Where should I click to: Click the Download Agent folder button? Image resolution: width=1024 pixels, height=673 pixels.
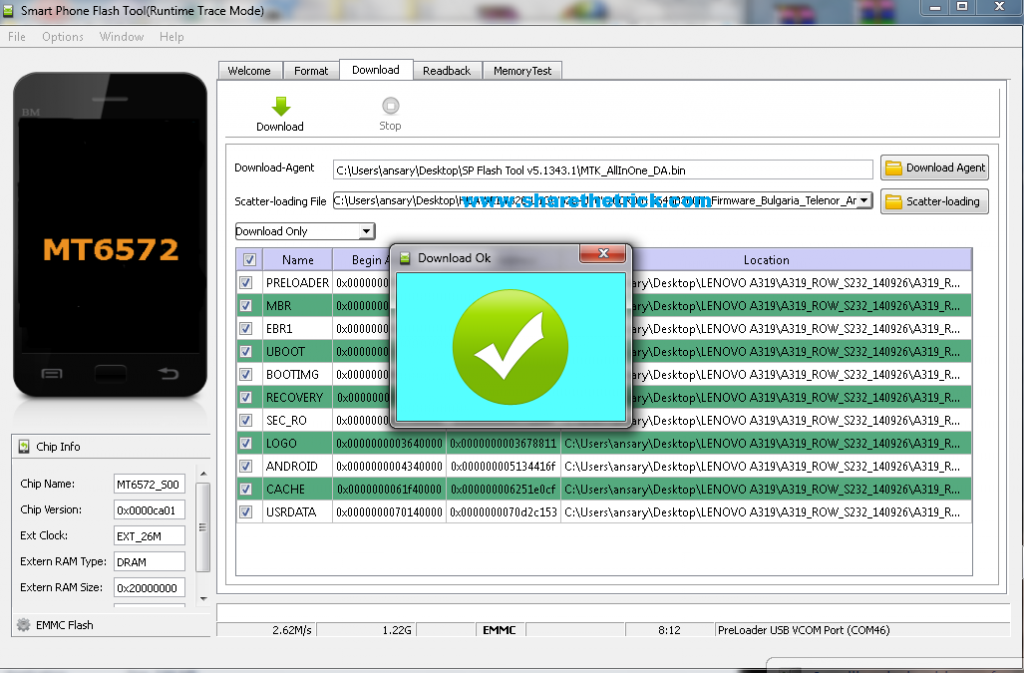[x=934, y=168]
